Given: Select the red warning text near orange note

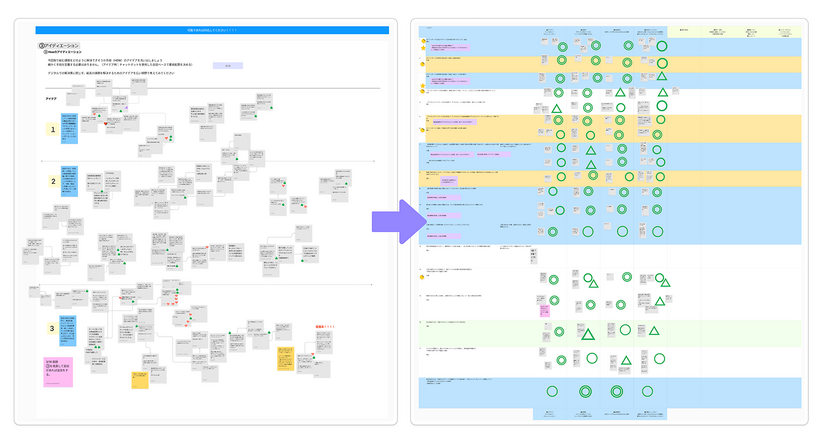Looking at the screenshot, I should [325, 328].
